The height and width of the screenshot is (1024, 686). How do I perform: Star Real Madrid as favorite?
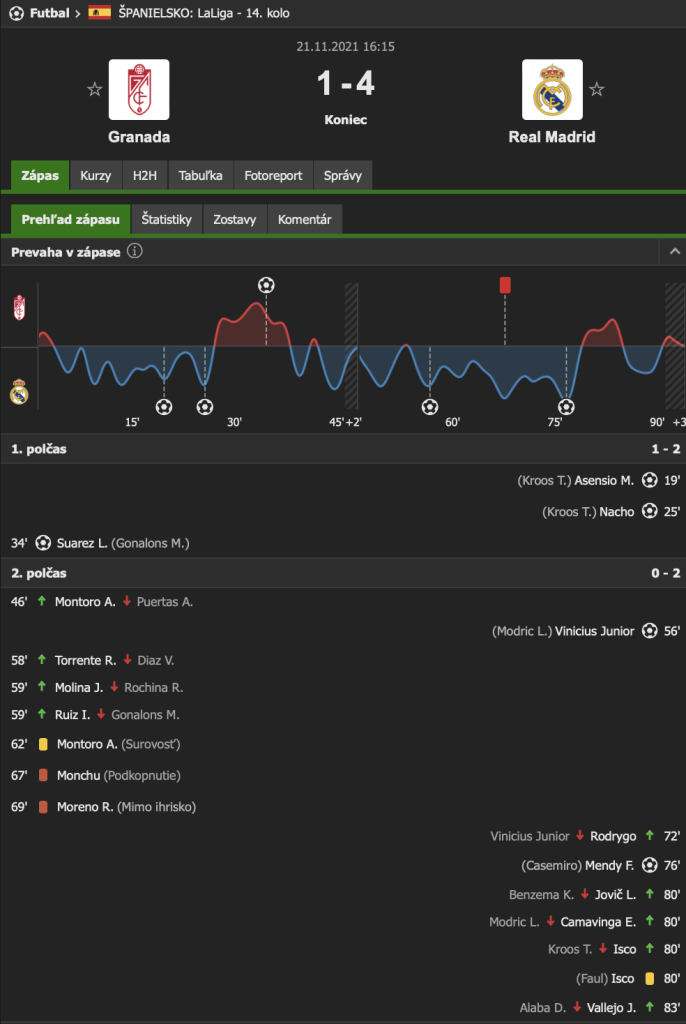point(597,89)
